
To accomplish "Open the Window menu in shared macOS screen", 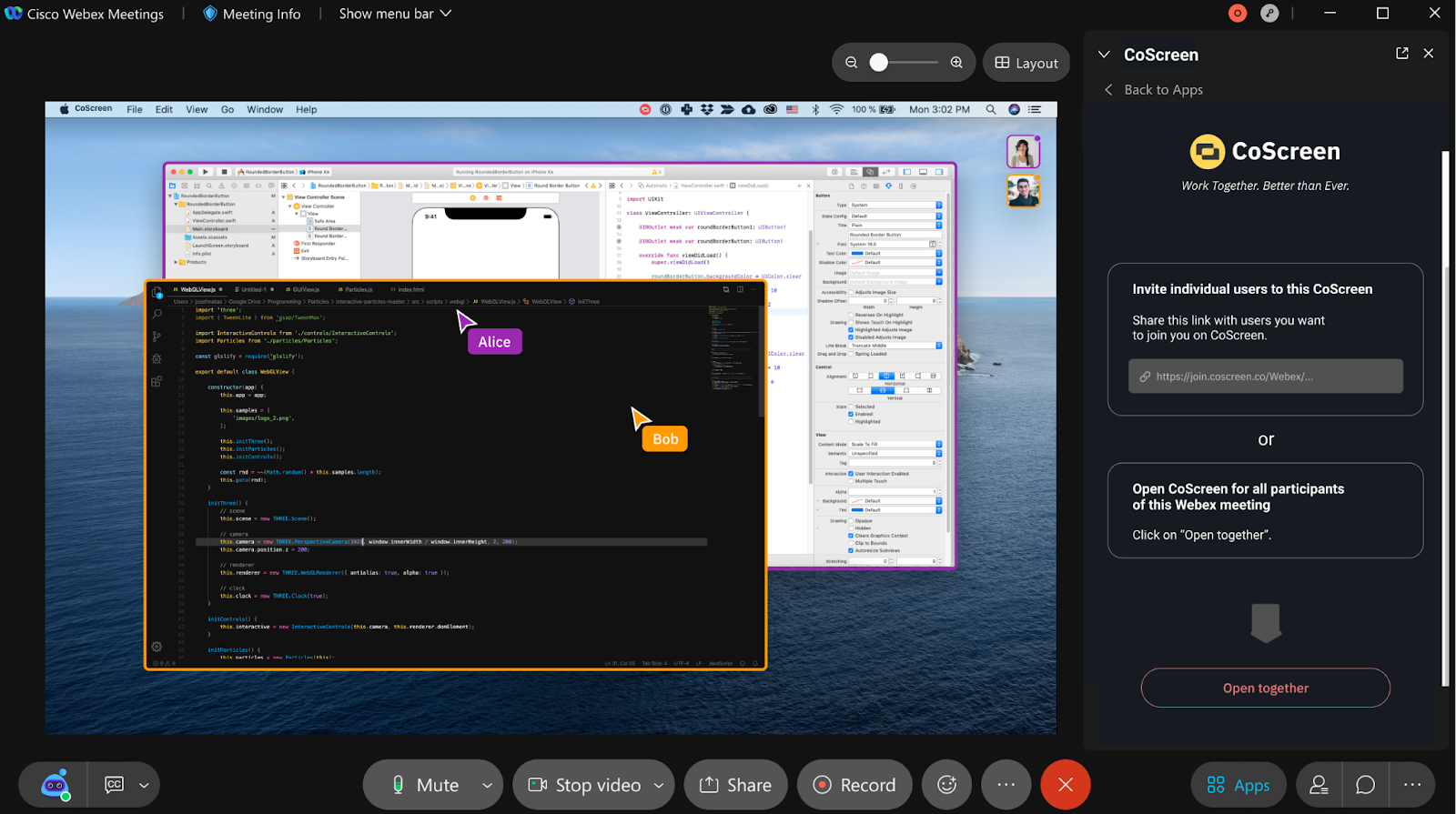I will pyautogui.click(x=265, y=109).
